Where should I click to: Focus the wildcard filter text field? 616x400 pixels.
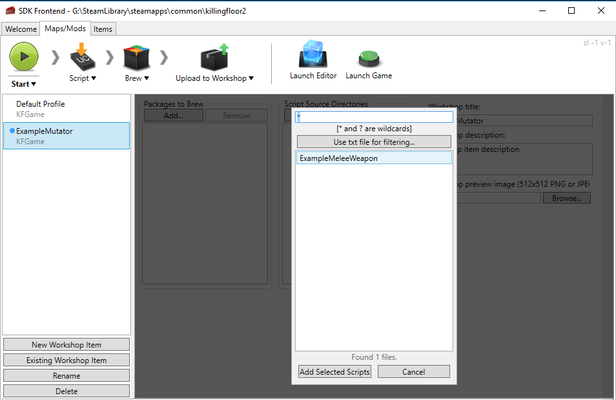coord(374,117)
